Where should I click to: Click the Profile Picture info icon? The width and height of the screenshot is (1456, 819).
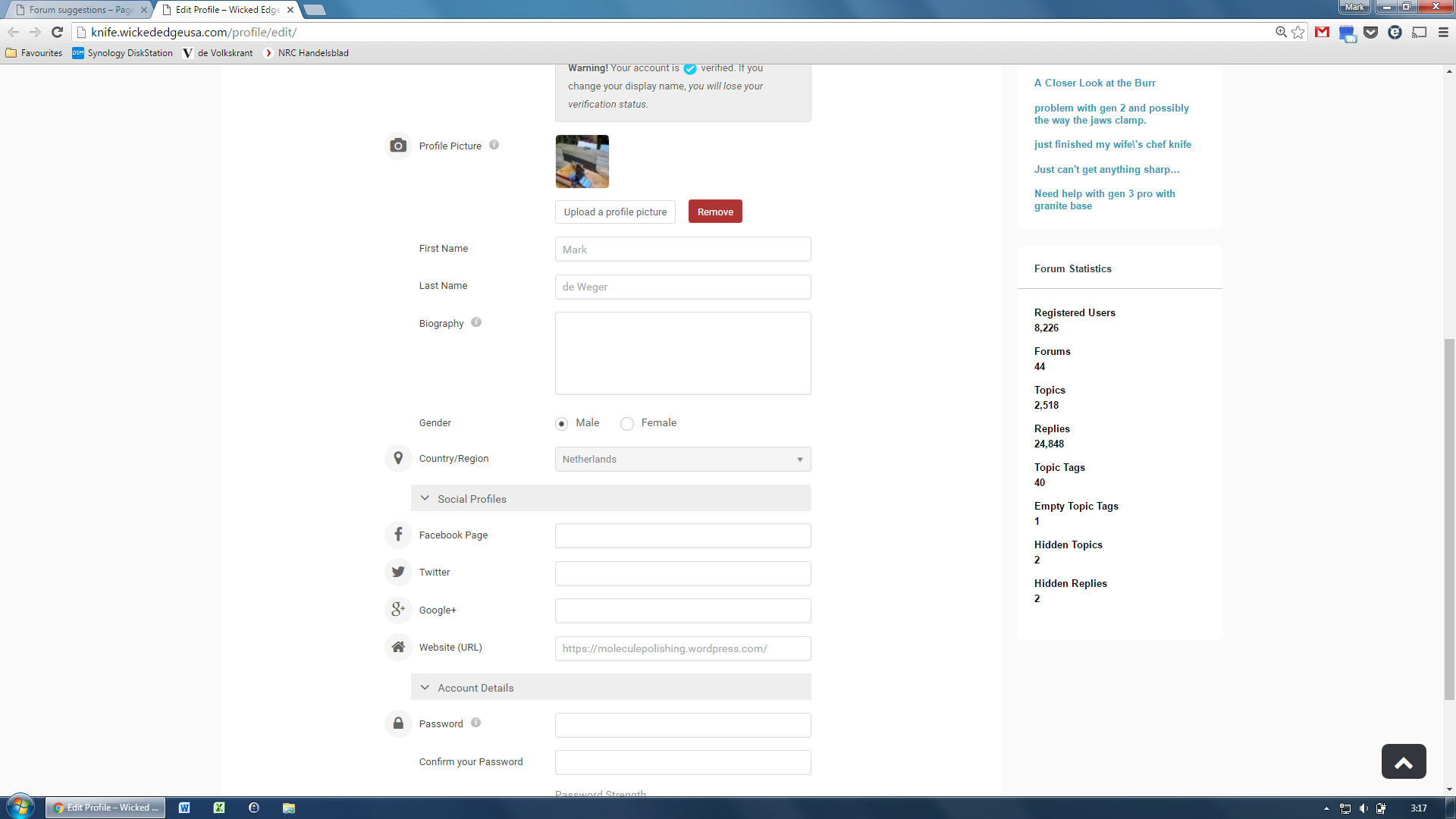(494, 145)
